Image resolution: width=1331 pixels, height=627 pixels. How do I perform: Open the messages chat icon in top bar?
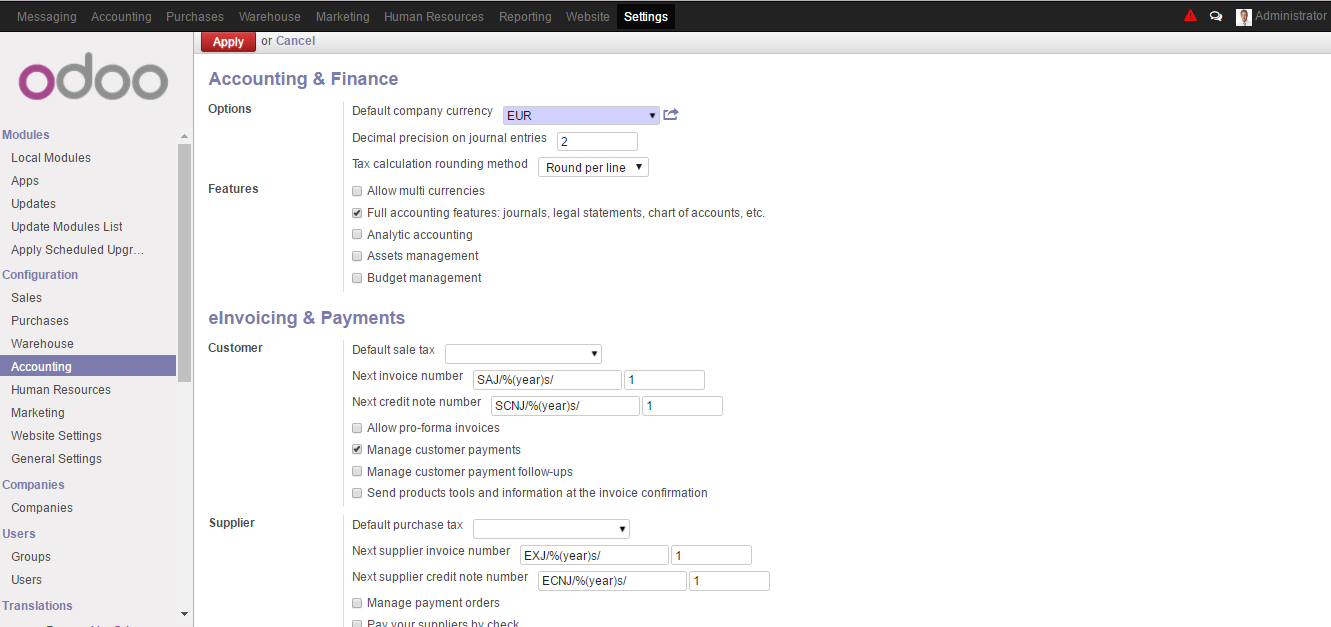(1216, 15)
